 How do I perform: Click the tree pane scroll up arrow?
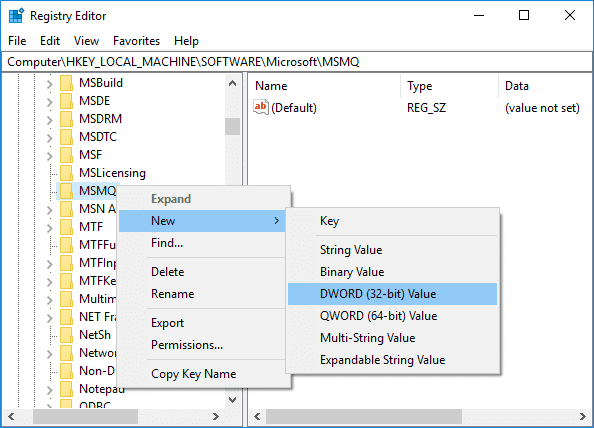pos(233,83)
